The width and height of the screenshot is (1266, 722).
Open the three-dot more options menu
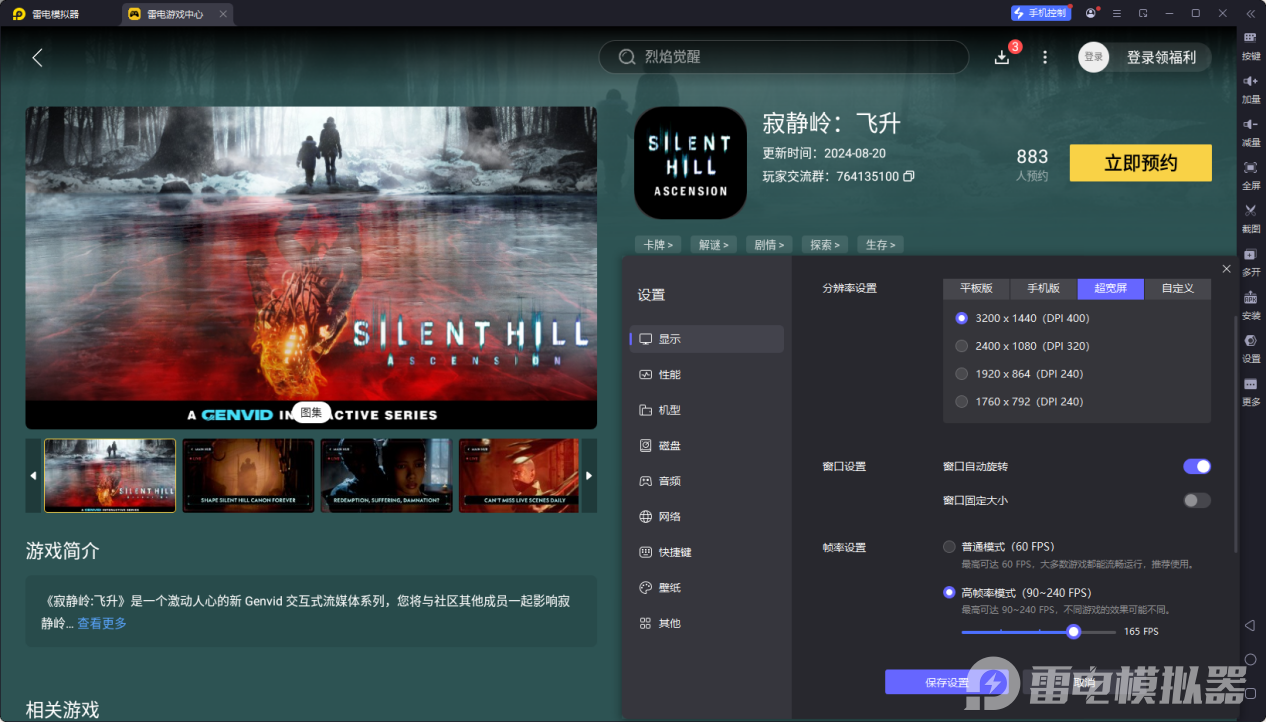(1045, 57)
